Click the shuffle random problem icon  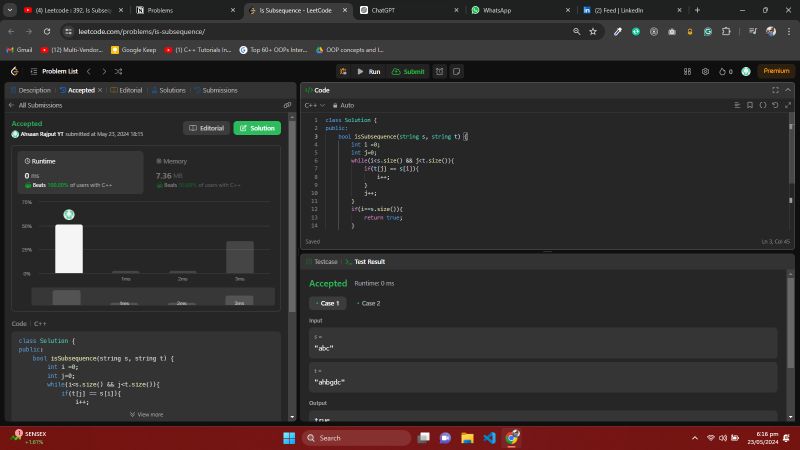pyautogui.click(x=119, y=71)
